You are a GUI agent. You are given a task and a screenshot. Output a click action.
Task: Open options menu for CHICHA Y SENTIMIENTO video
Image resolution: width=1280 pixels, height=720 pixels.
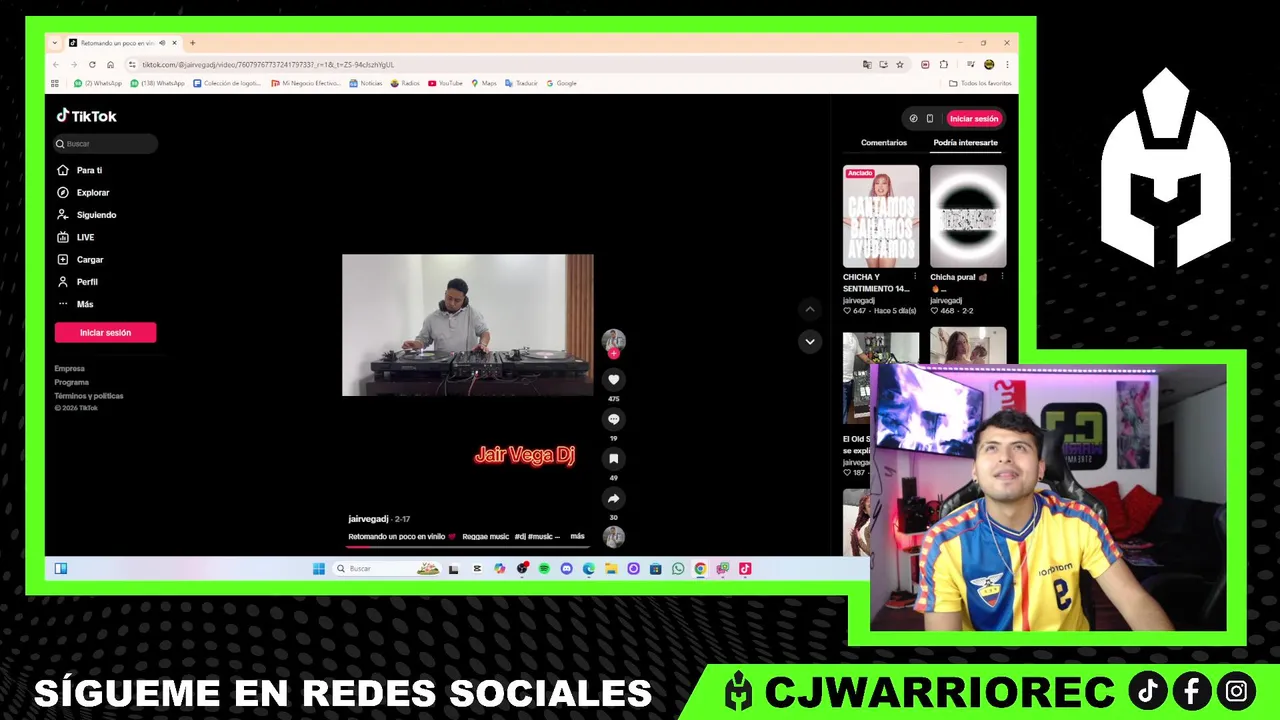(915, 277)
